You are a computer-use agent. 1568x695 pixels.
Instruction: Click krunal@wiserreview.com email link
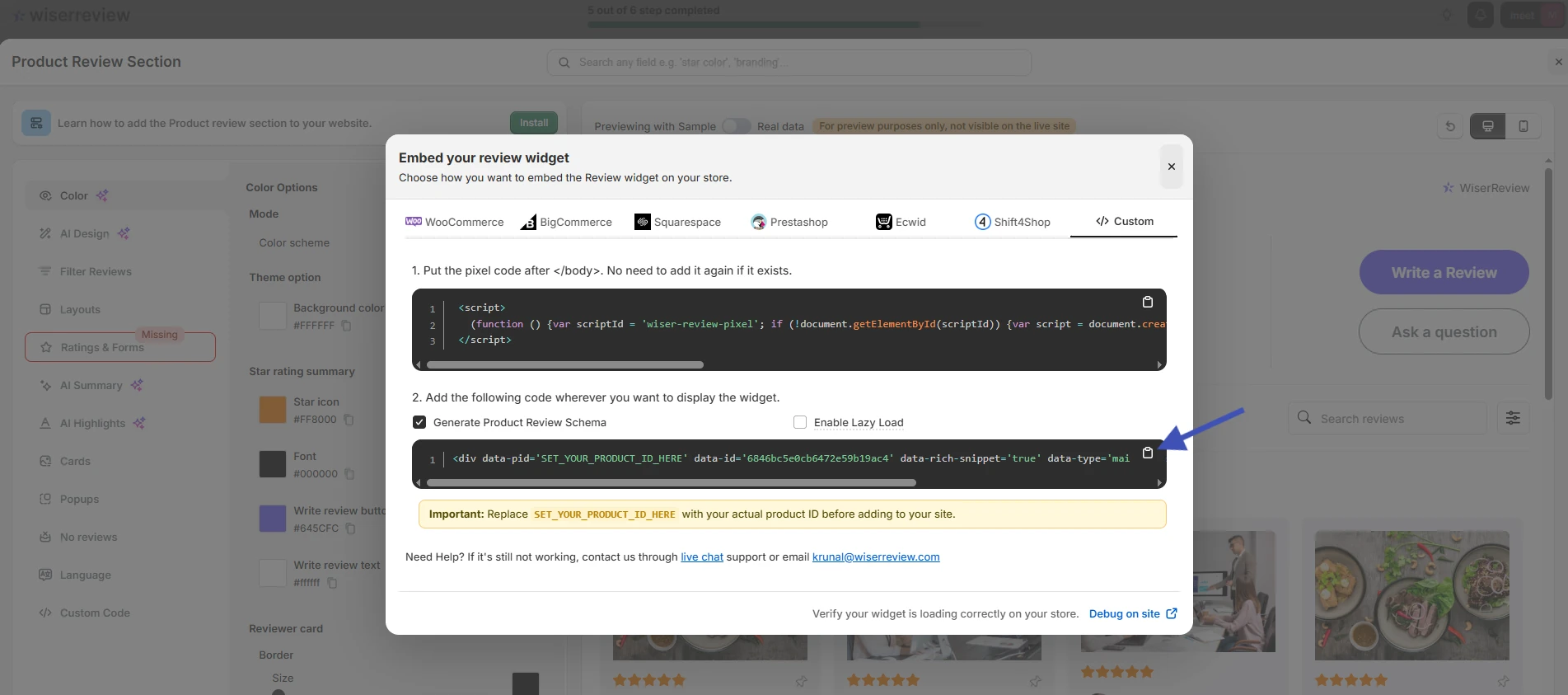point(876,557)
